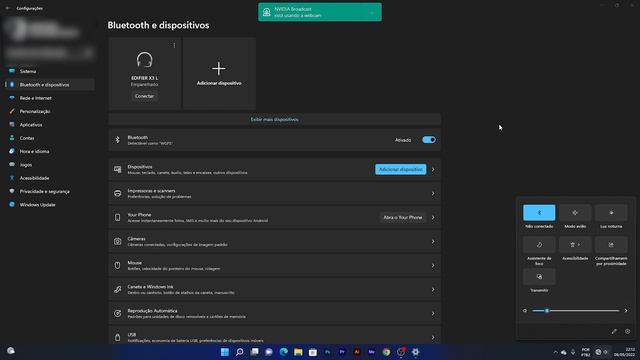Viewport: 640px width, 360px height.
Task: Open Acessibilidade tile in quick settings
Action: [575, 244]
